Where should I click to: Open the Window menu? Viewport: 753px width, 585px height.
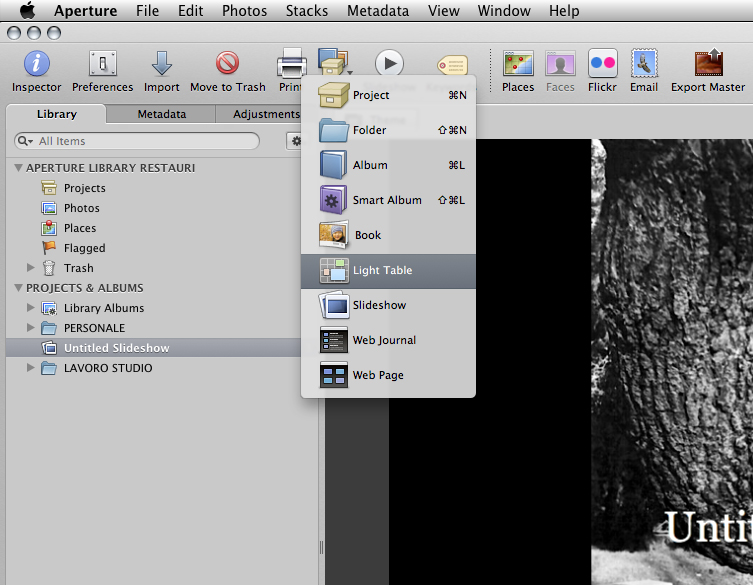pos(504,11)
